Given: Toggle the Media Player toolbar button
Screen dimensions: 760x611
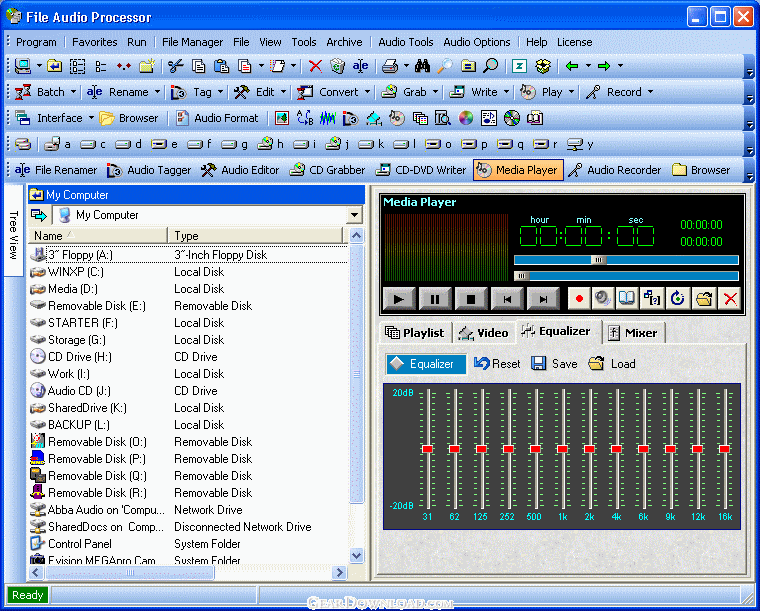Looking at the screenshot, I should point(518,170).
